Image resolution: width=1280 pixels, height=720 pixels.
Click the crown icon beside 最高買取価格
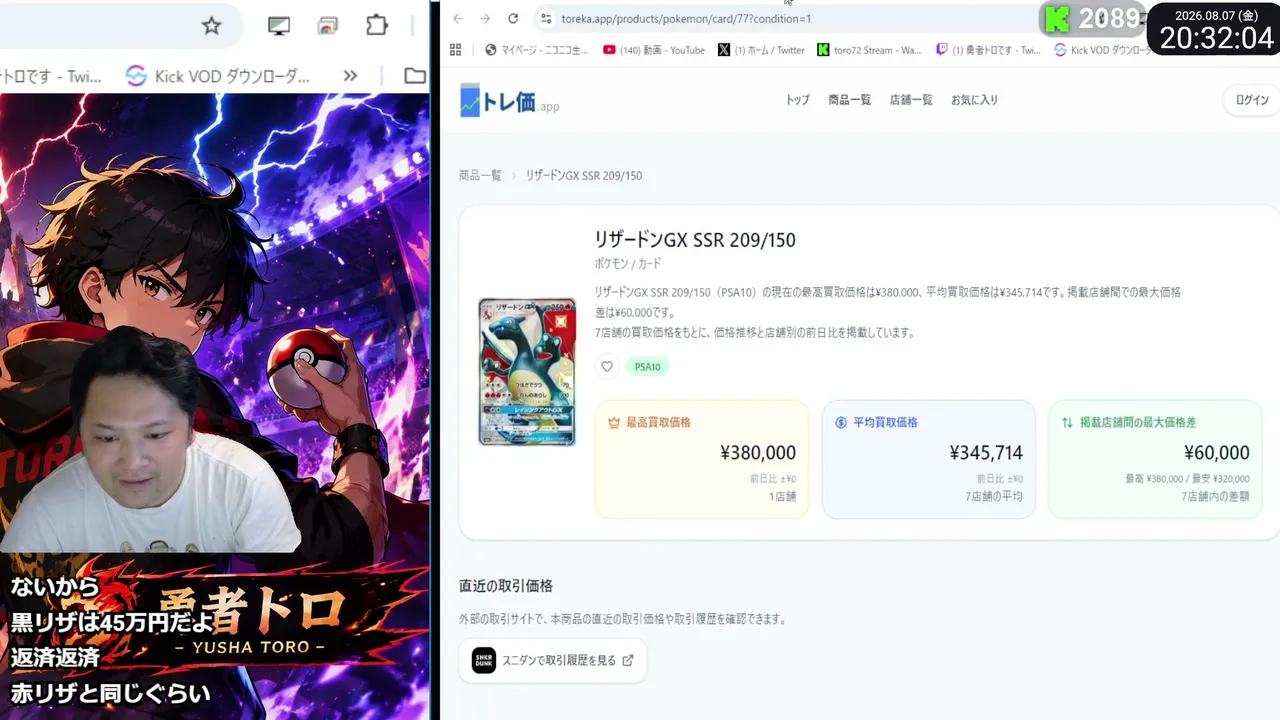click(x=614, y=422)
